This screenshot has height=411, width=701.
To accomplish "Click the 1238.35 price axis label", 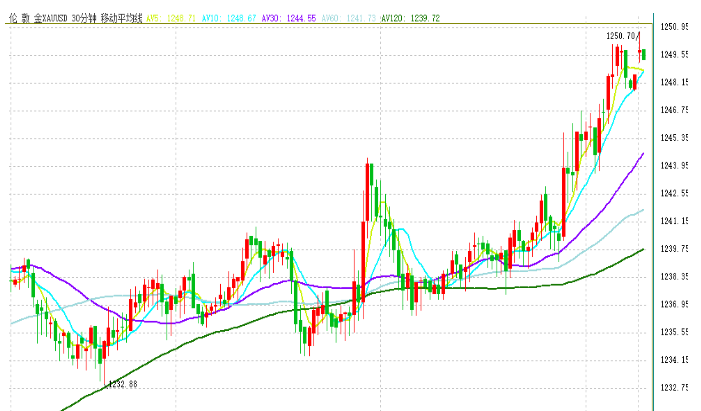I will click(677, 276).
